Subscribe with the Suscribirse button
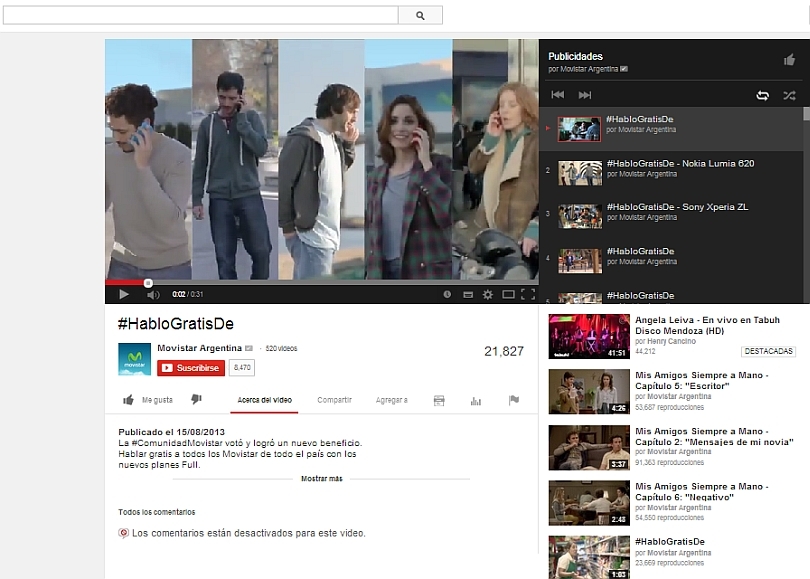 click(x=191, y=368)
